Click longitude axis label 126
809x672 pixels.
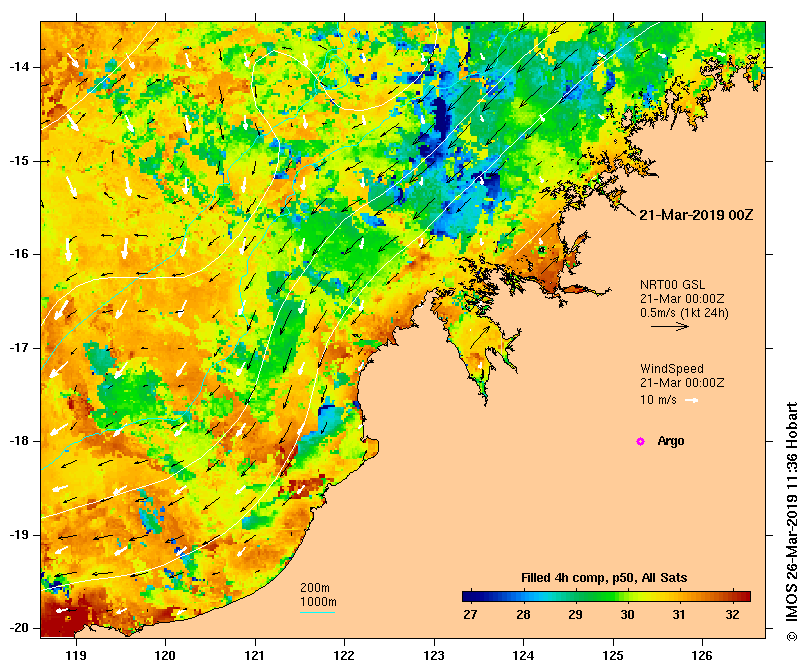click(x=702, y=655)
